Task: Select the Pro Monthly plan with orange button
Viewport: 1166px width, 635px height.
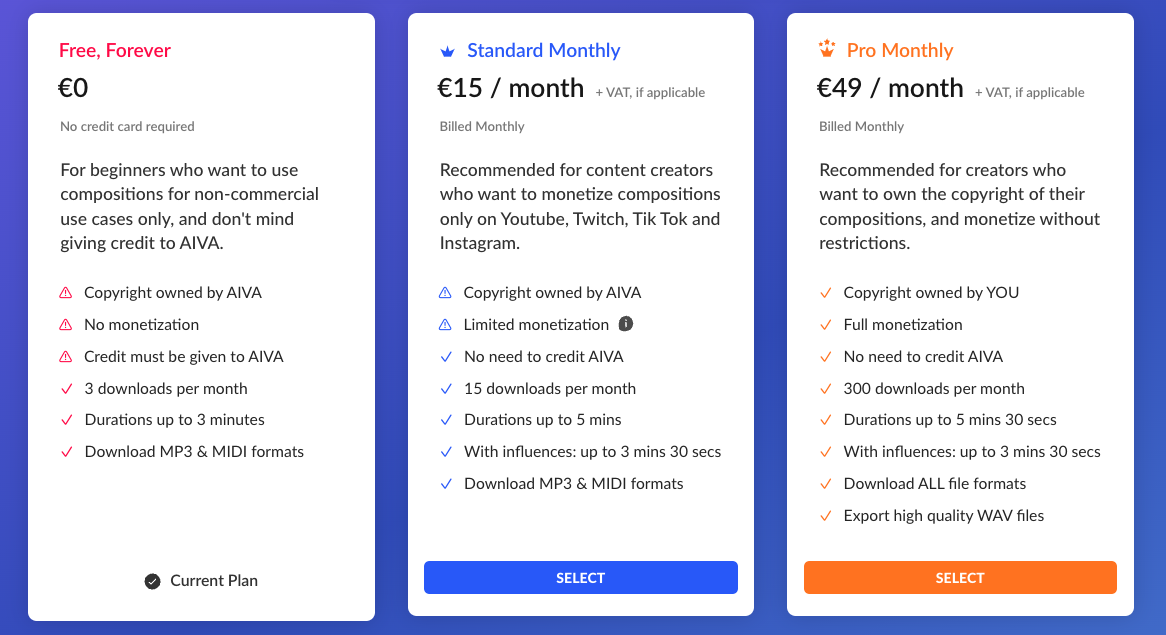Action: point(960,578)
